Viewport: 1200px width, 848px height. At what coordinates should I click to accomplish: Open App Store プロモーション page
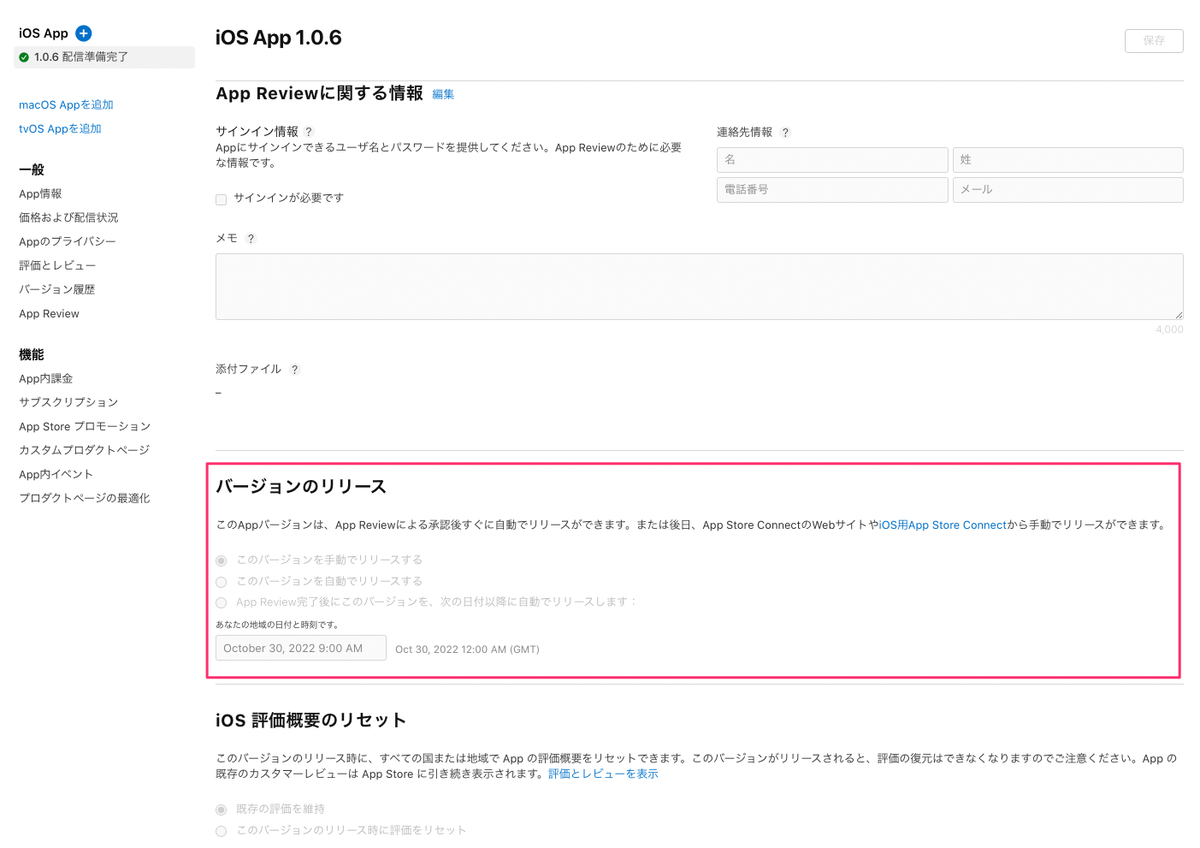click(x=85, y=426)
